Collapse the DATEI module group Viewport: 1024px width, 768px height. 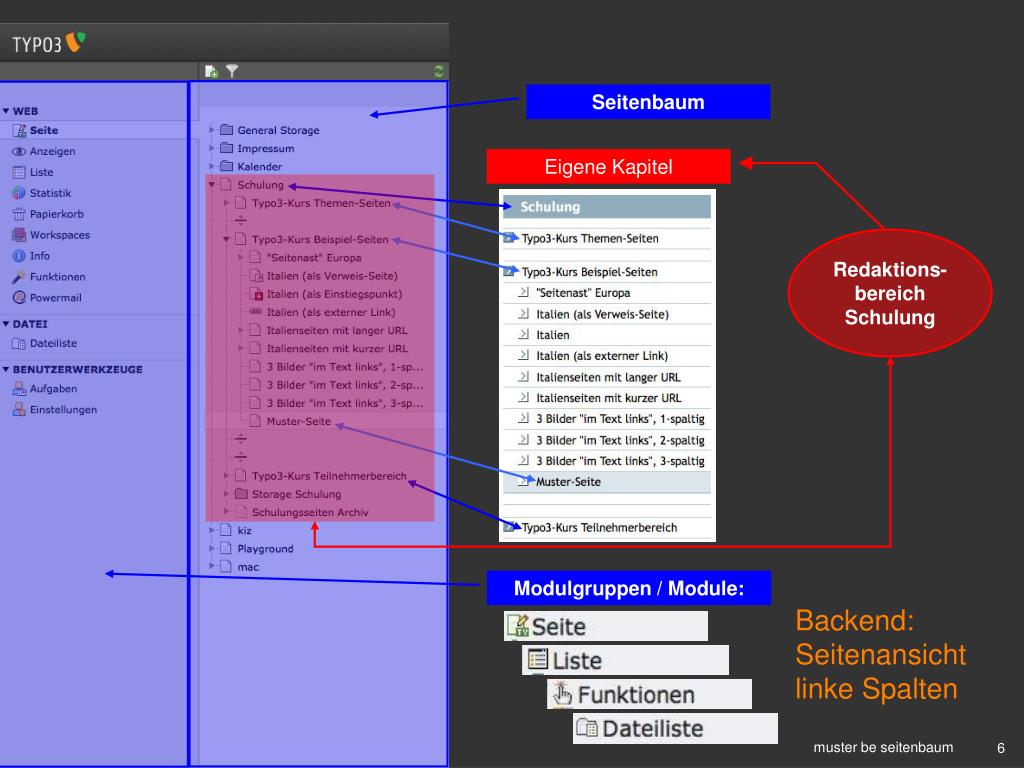pos(6,324)
